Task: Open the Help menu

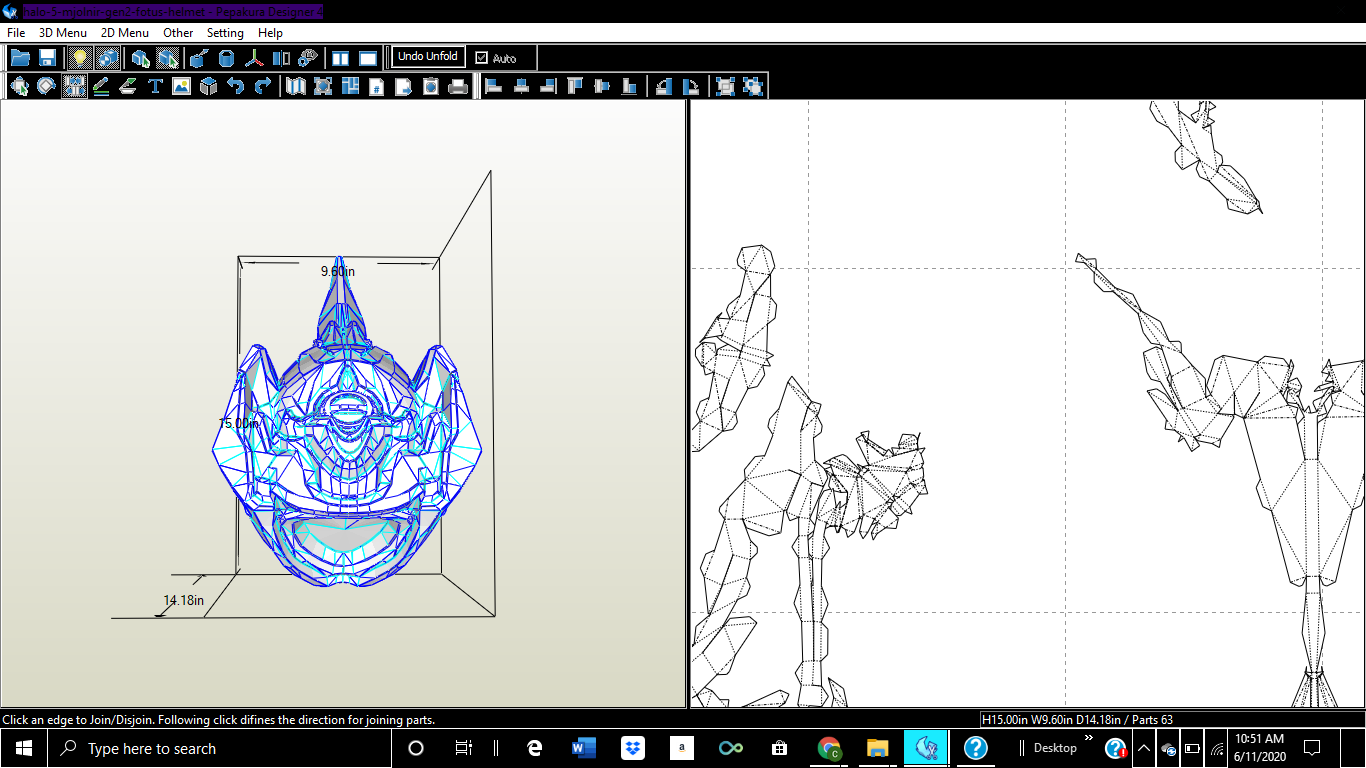Action: tap(270, 33)
